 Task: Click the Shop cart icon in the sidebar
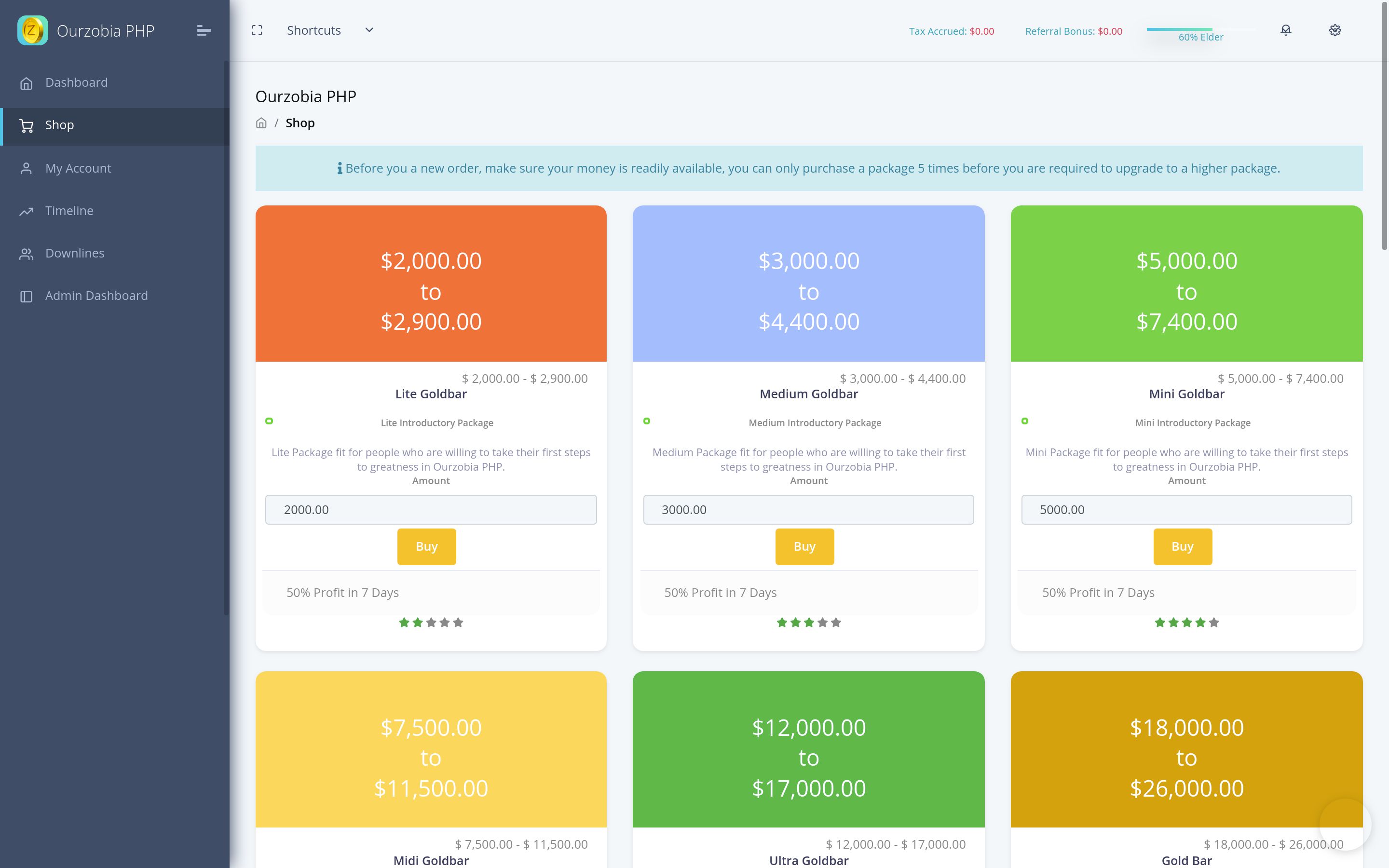[x=27, y=126]
